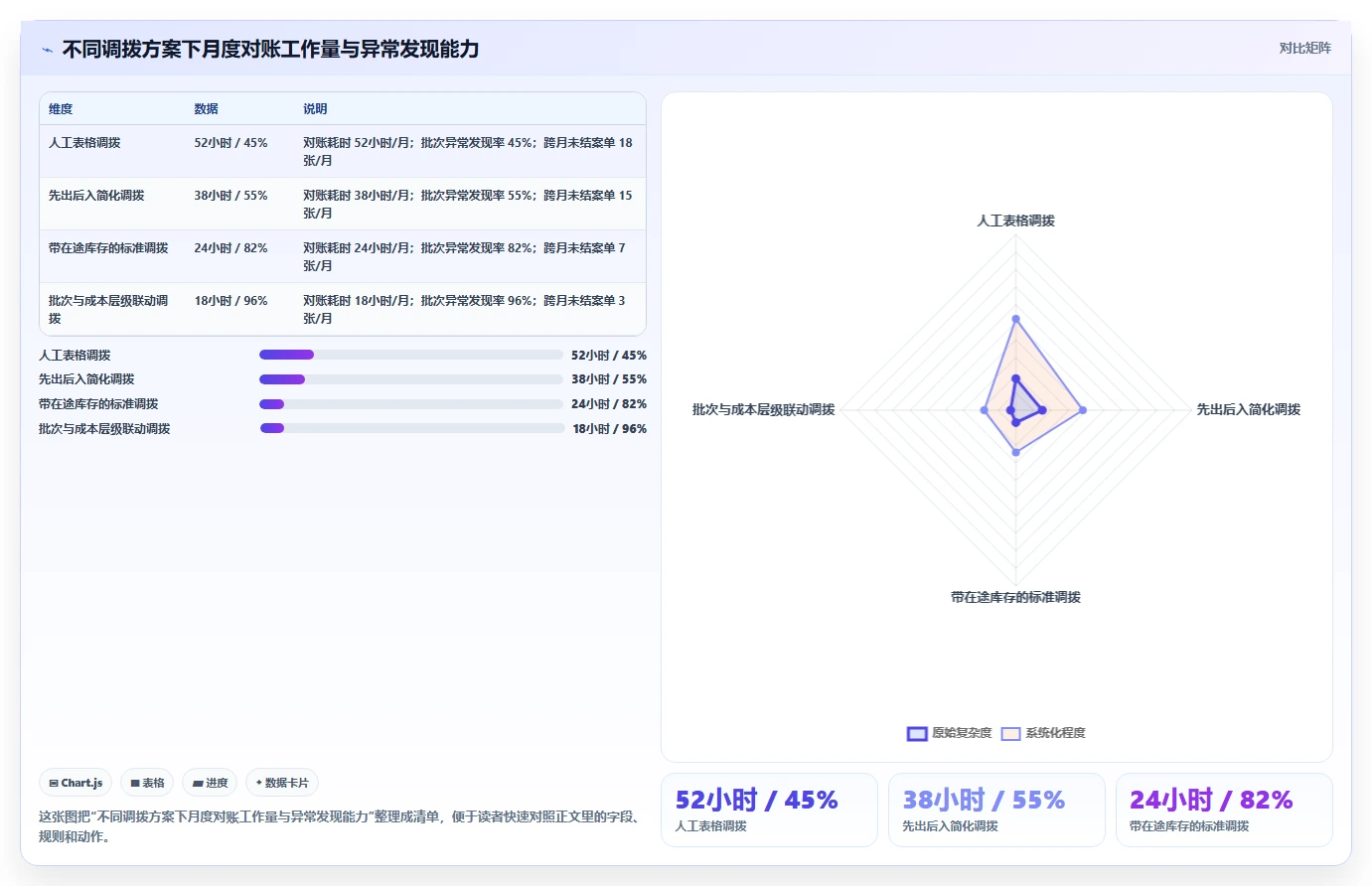Select the 人工表格调拨 table row name
1372x886 pixels.
[84, 143]
